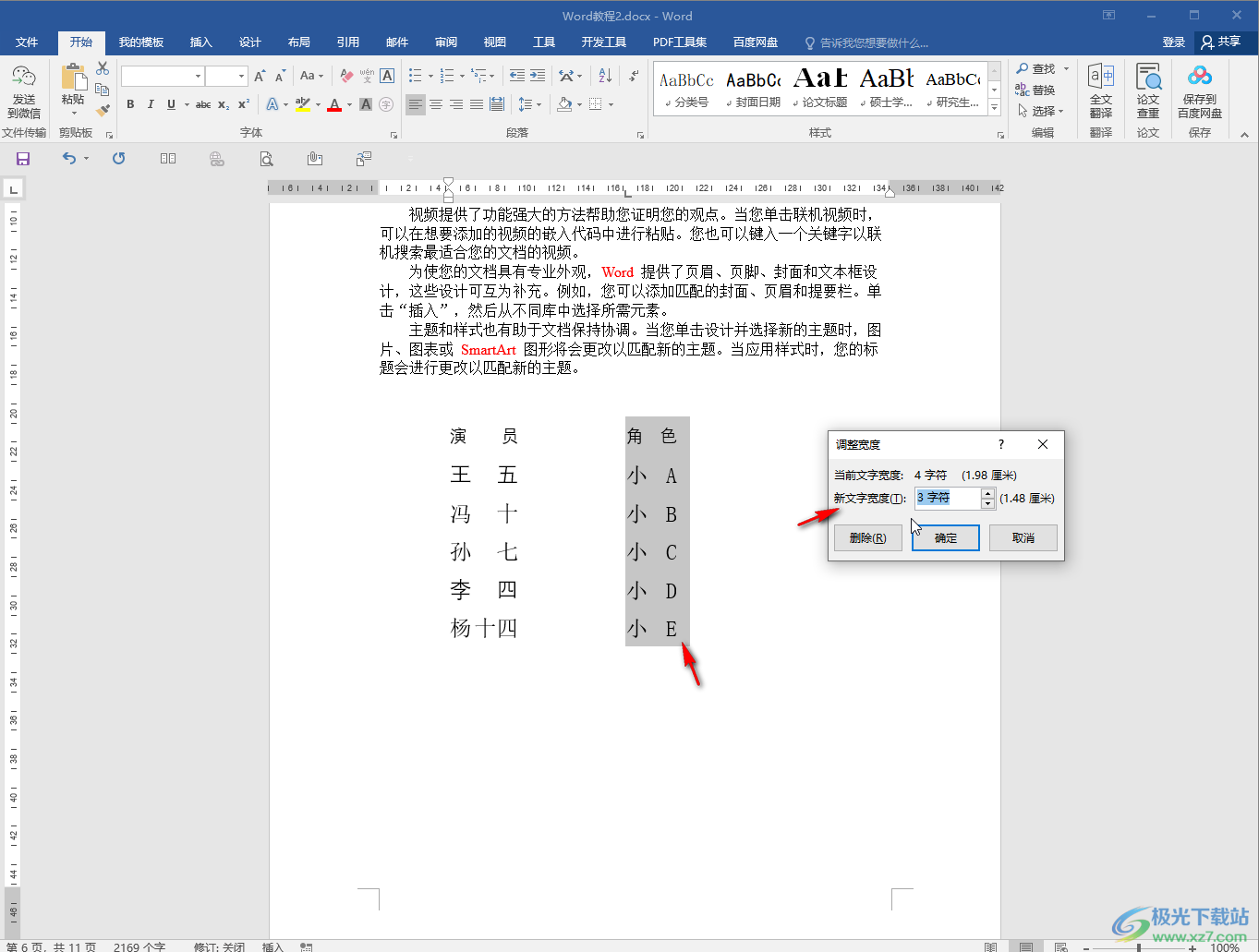Expand the styles gallery more arrow

pyautogui.click(x=995, y=108)
